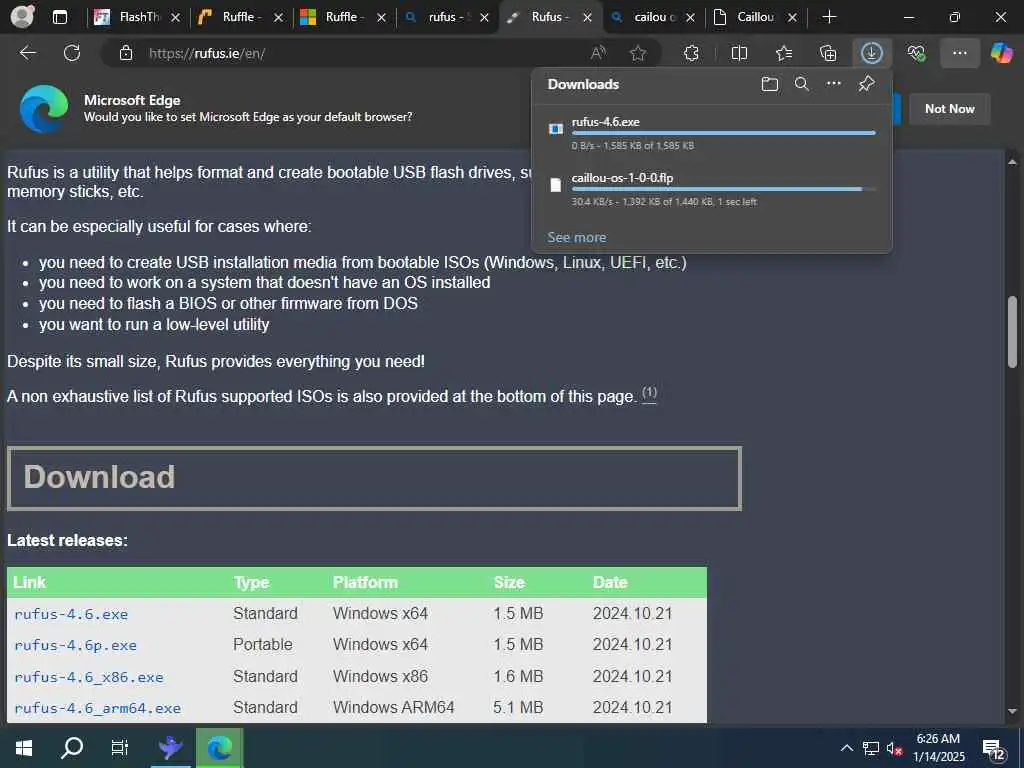
Task: Click Not Now on default browser prompt
Action: coord(950,109)
